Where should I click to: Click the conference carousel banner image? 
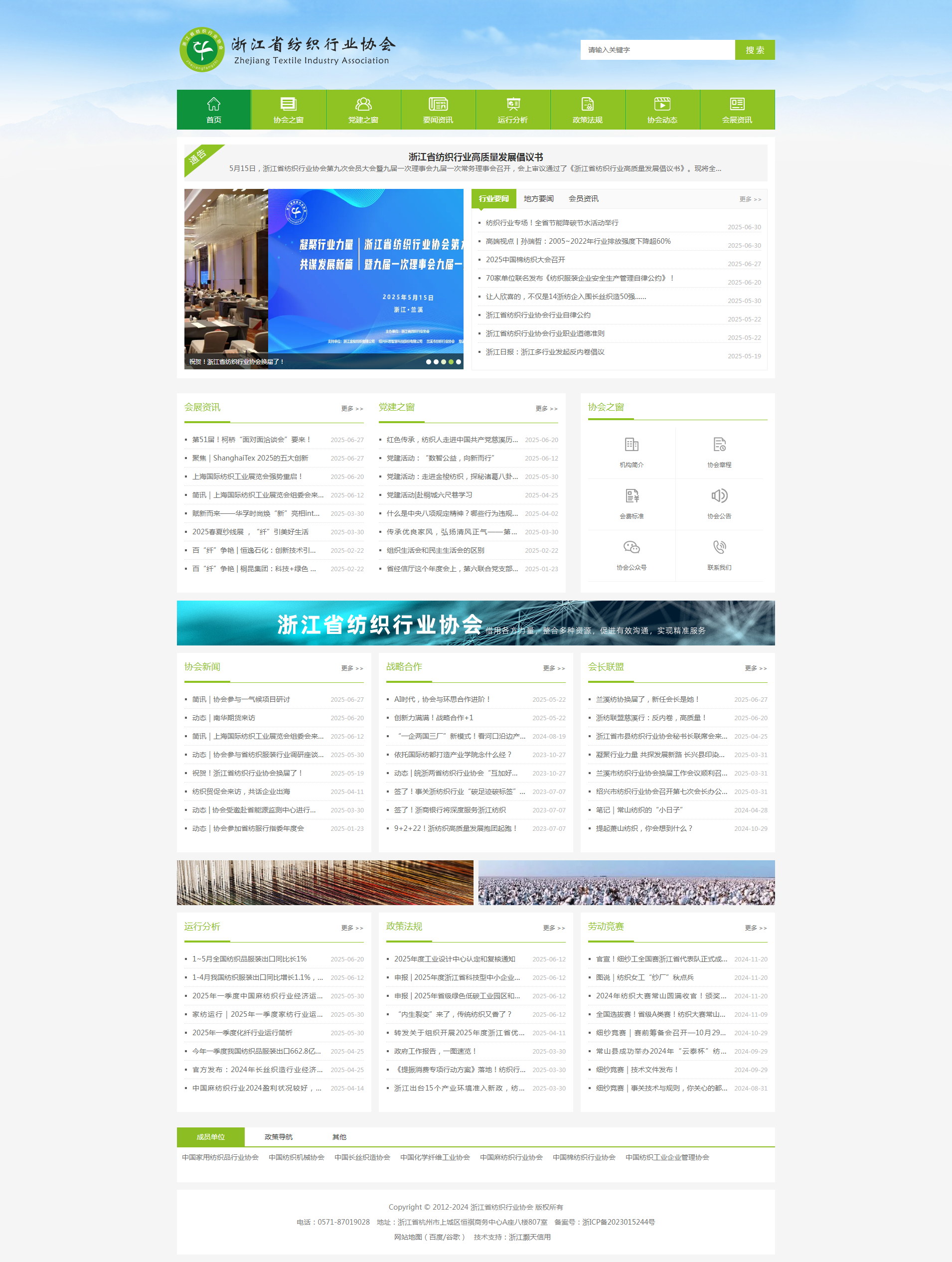pos(323,279)
